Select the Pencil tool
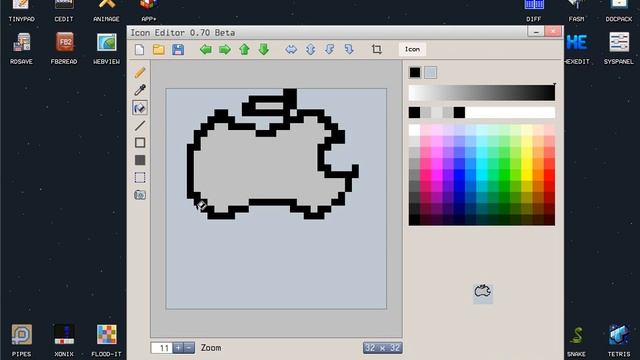This screenshot has height=360, width=640. (x=140, y=72)
